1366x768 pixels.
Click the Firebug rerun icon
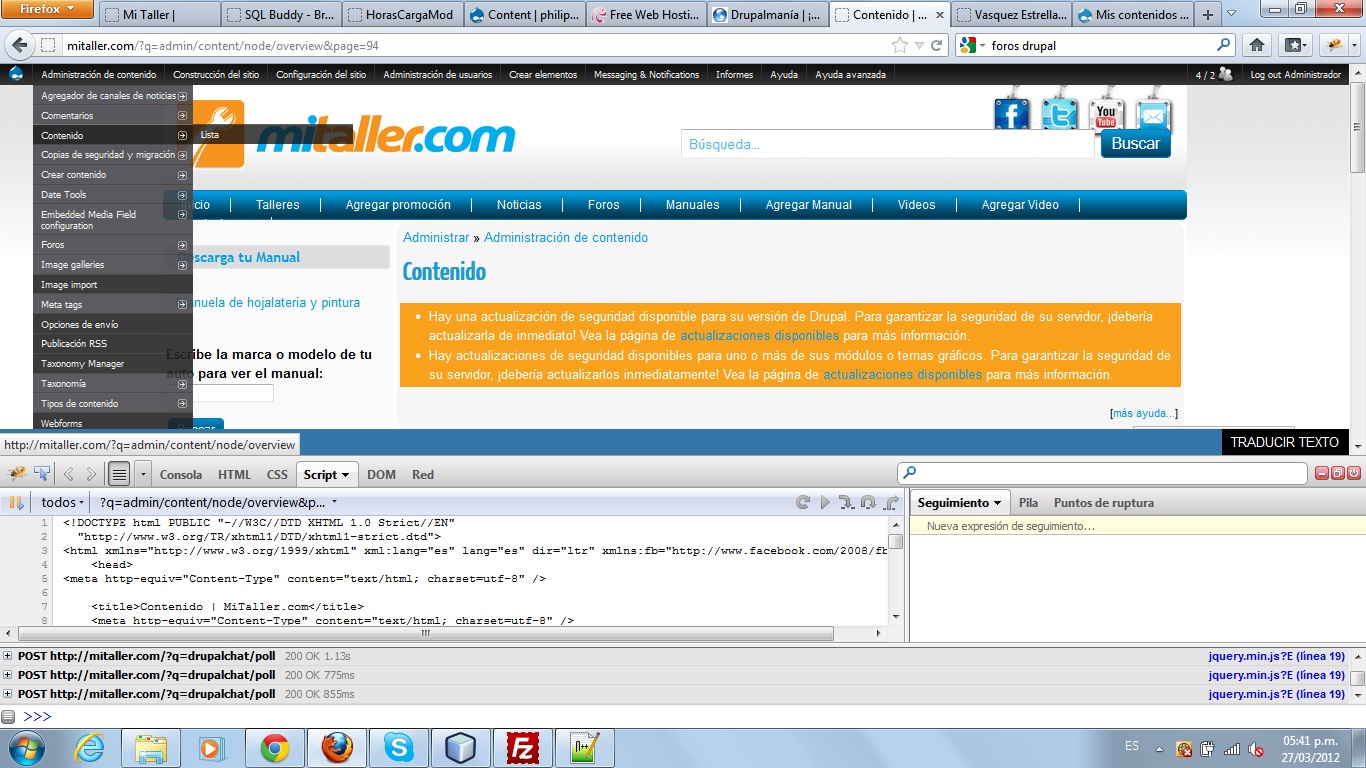802,502
